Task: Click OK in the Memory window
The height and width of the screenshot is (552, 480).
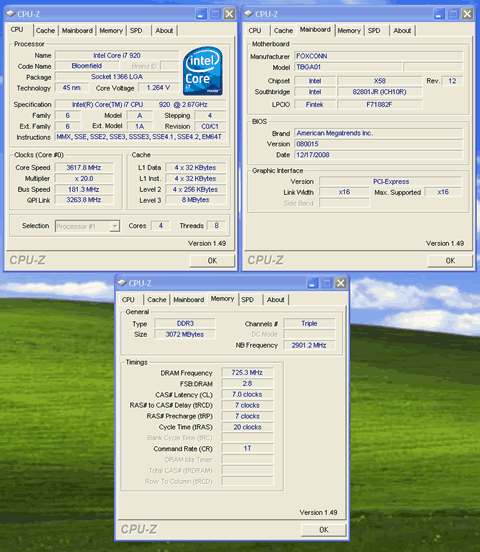Action: pyautogui.click(x=324, y=530)
